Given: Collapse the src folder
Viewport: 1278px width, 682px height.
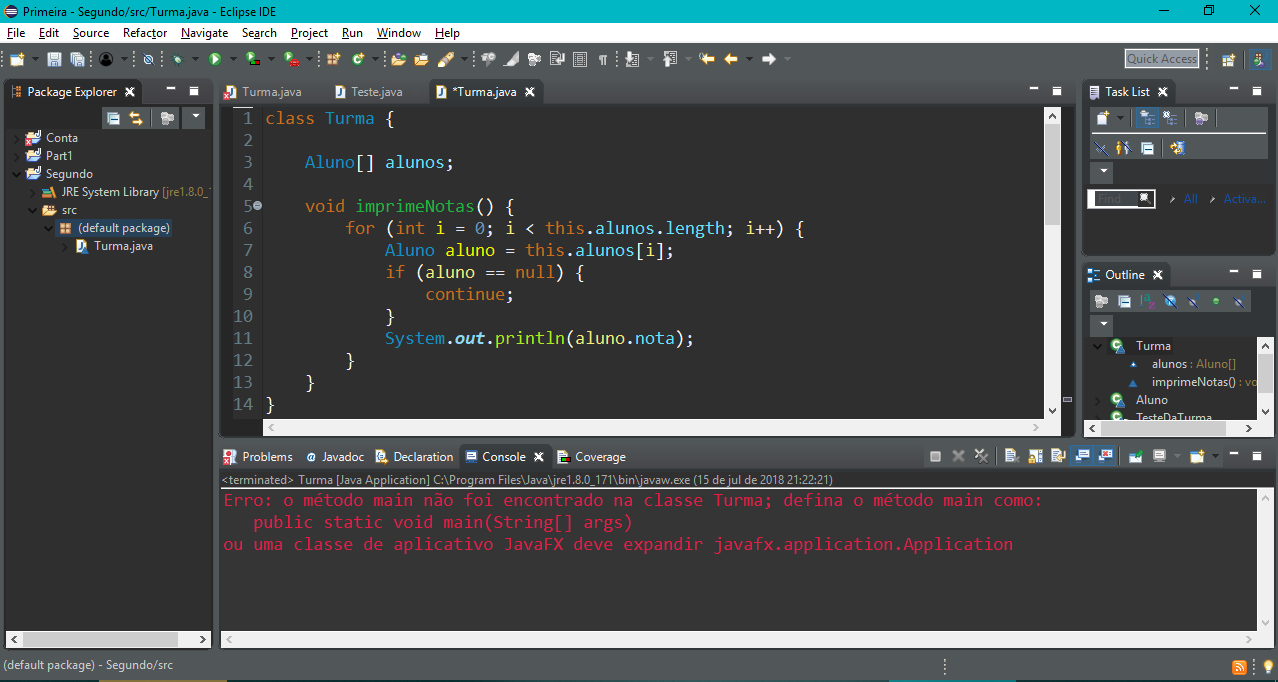Looking at the screenshot, I should 33,210.
